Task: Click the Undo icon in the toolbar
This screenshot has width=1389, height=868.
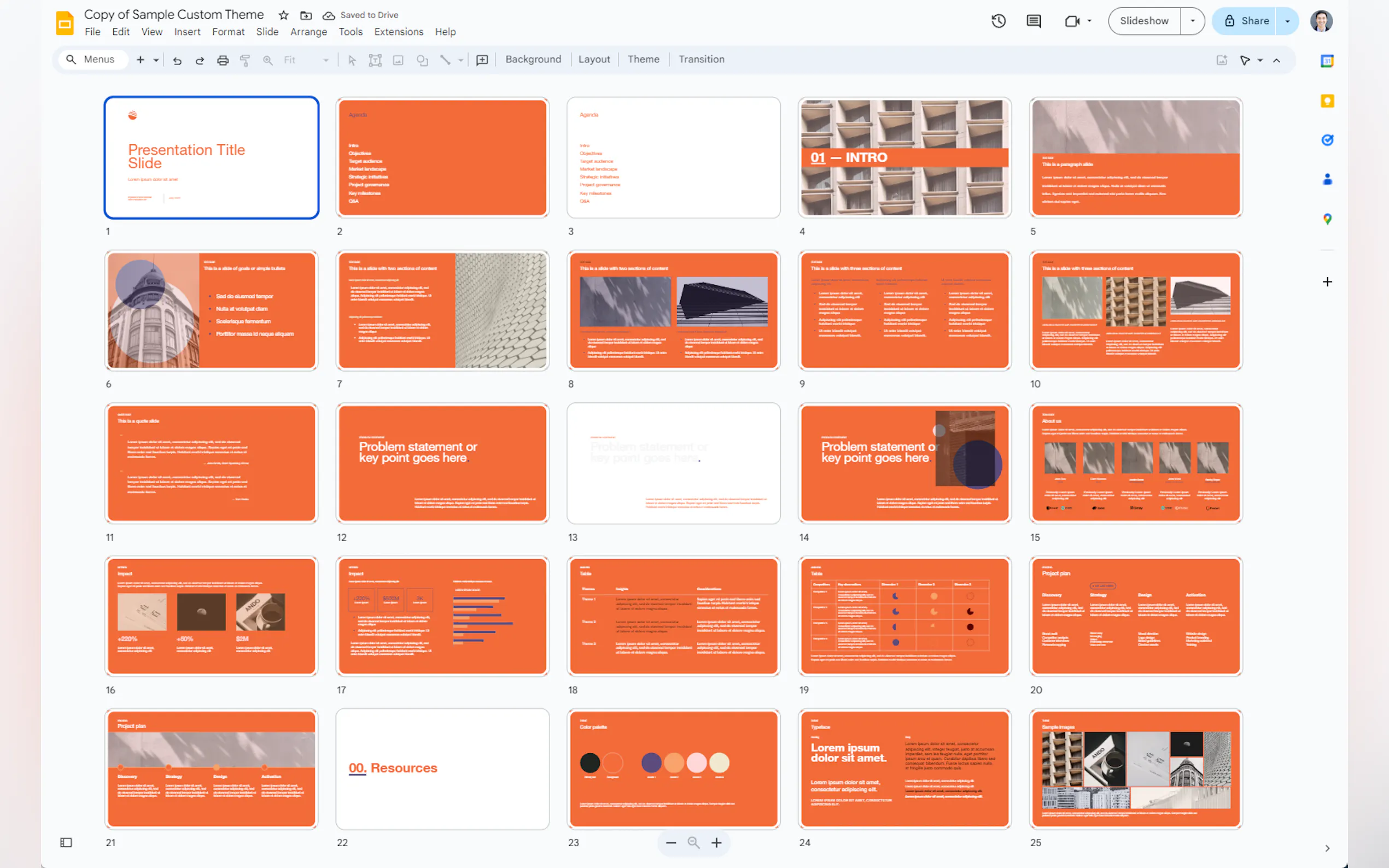Action: point(177,59)
